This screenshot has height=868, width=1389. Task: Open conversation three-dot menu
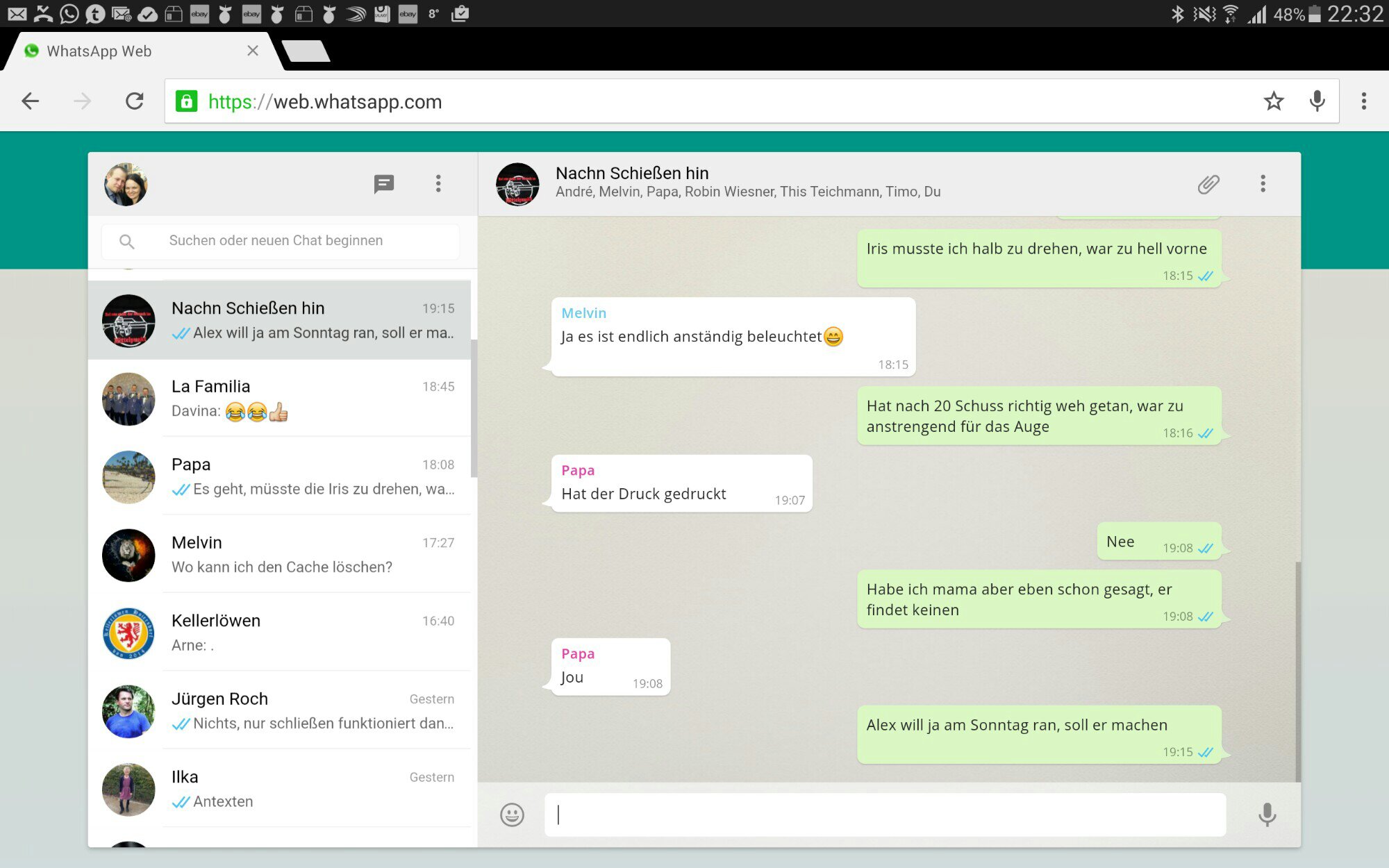pyautogui.click(x=1263, y=184)
